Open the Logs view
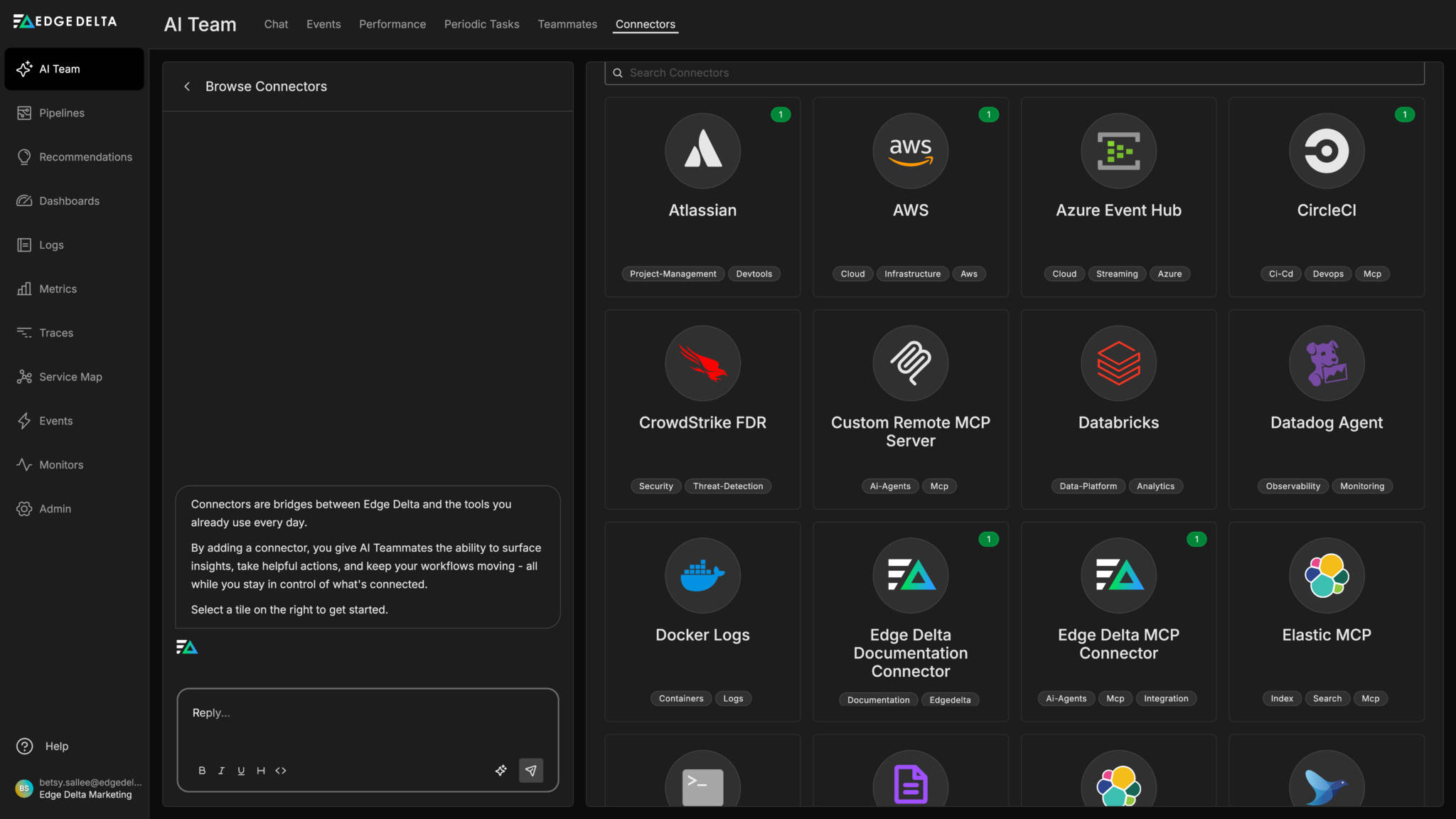 (50, 245)
